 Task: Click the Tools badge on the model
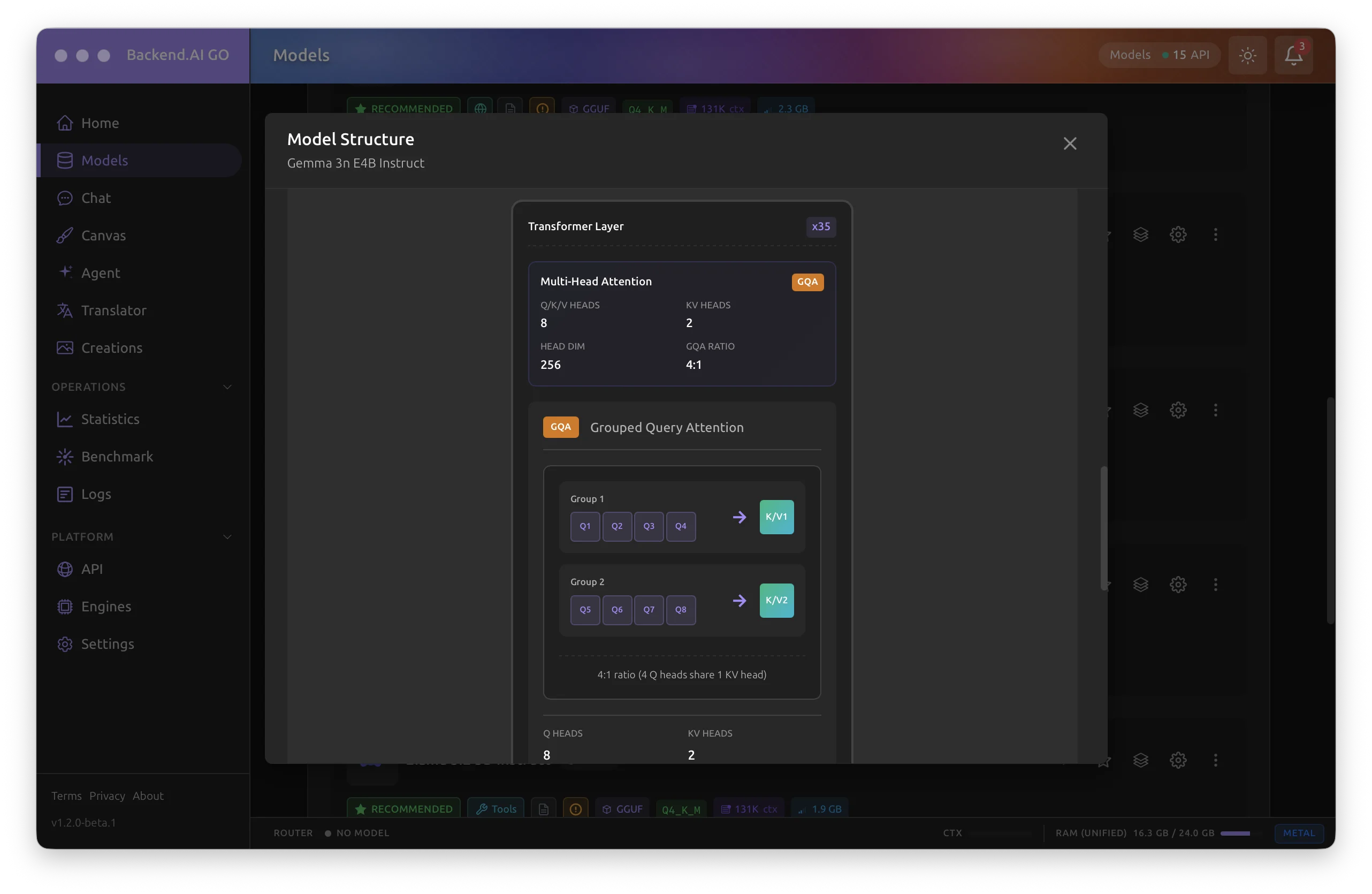(497, 808)
